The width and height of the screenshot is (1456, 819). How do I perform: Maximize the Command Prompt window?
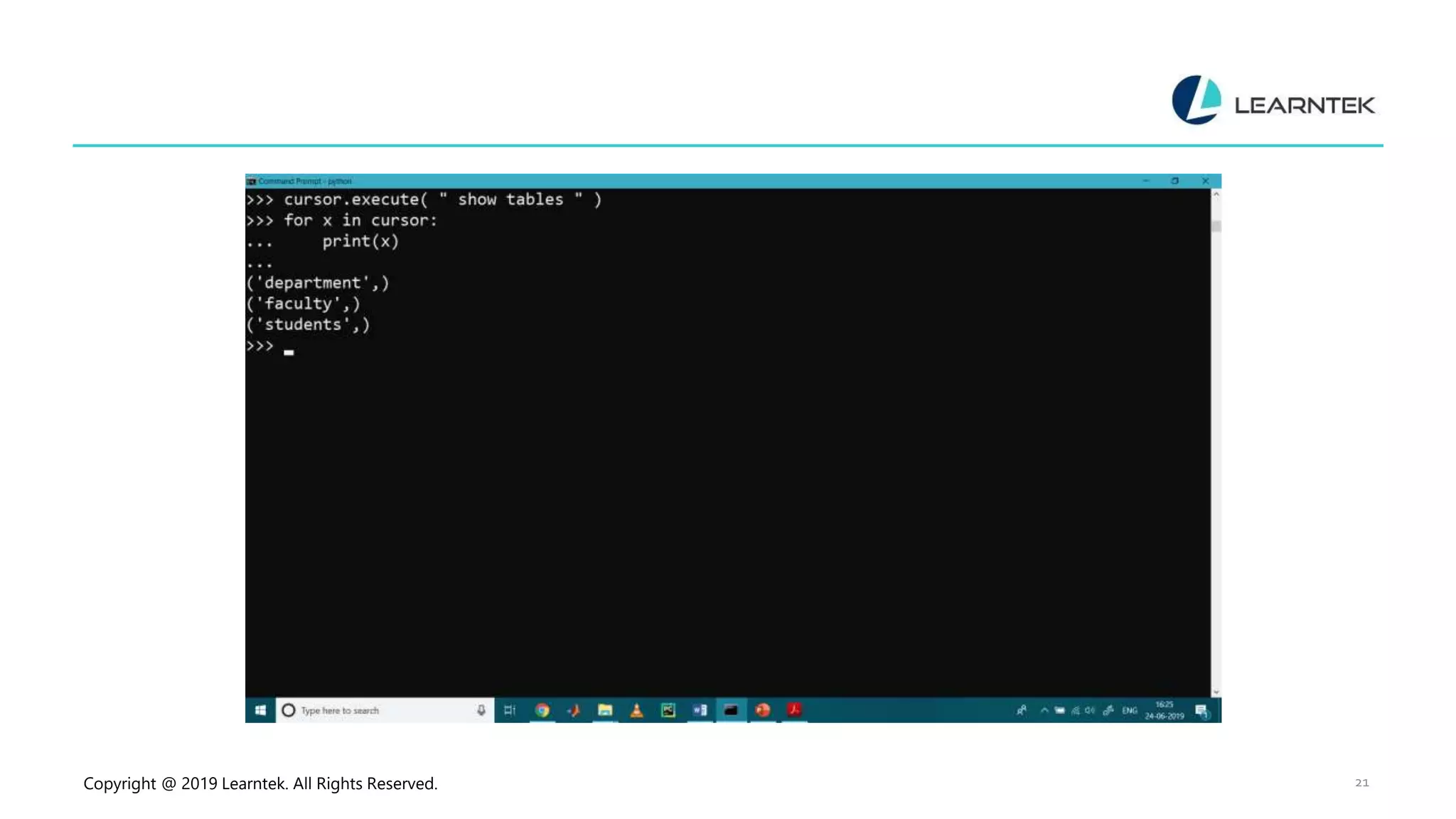tap(1175, 181)
